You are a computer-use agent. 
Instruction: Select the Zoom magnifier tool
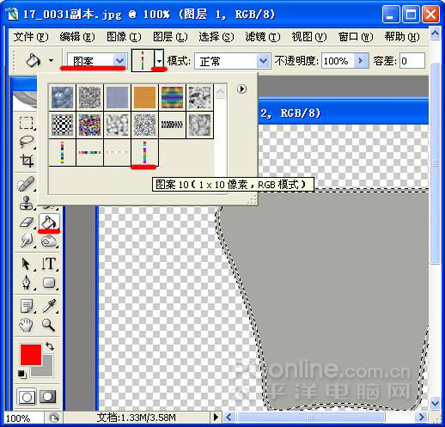[48, 324]
